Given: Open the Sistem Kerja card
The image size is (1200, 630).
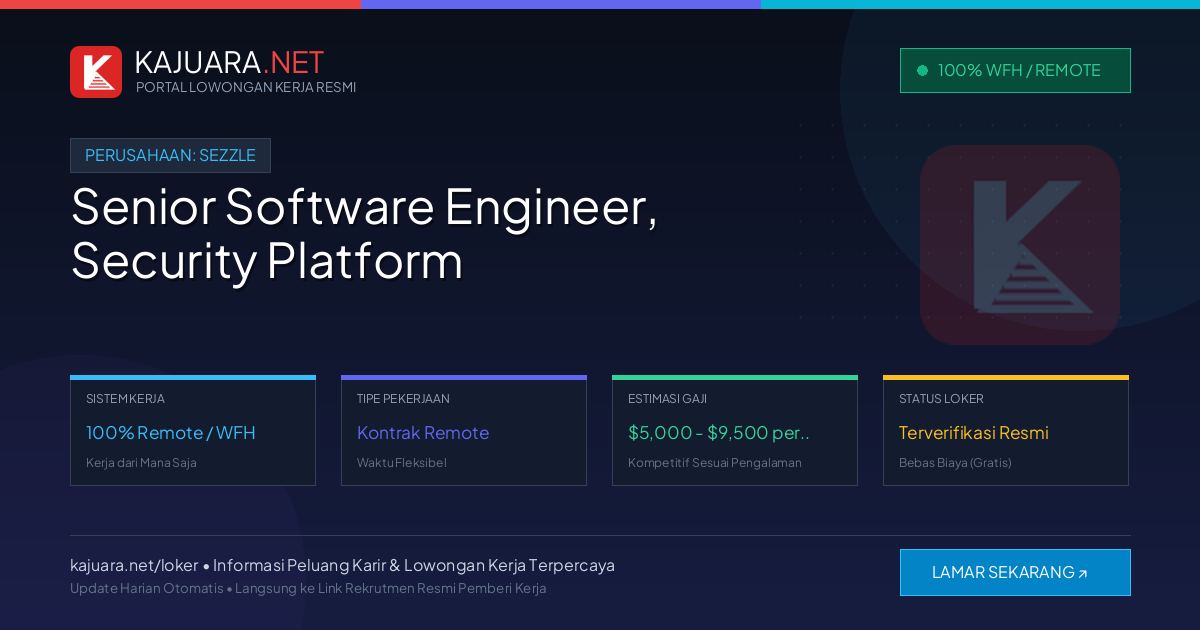Looking at the screenshot, I should (193, 430).
